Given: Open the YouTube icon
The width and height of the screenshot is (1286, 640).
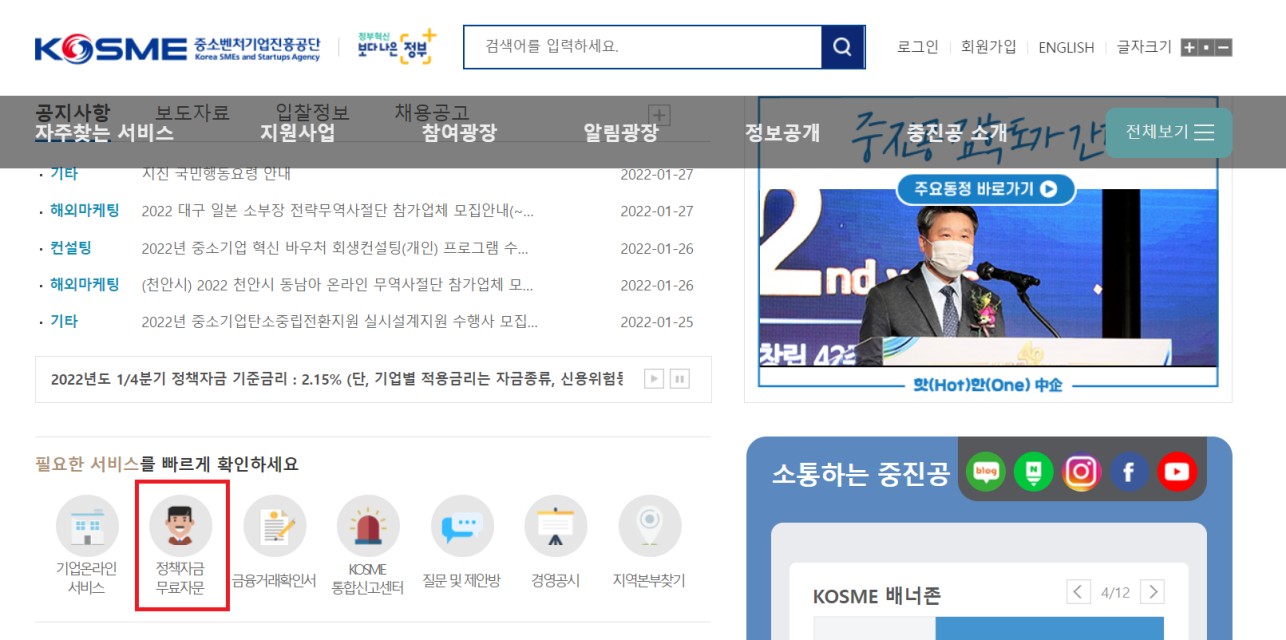Looking at the screenshot, I should click(1177, 472).
